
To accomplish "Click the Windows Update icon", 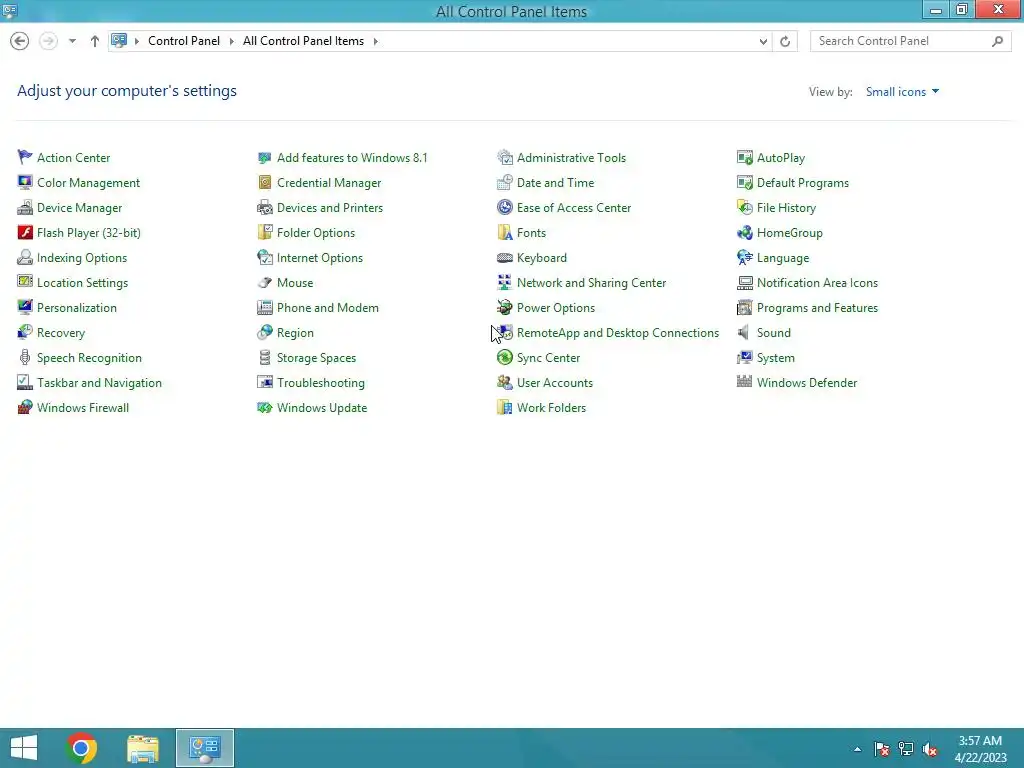I will coord(264,408).
